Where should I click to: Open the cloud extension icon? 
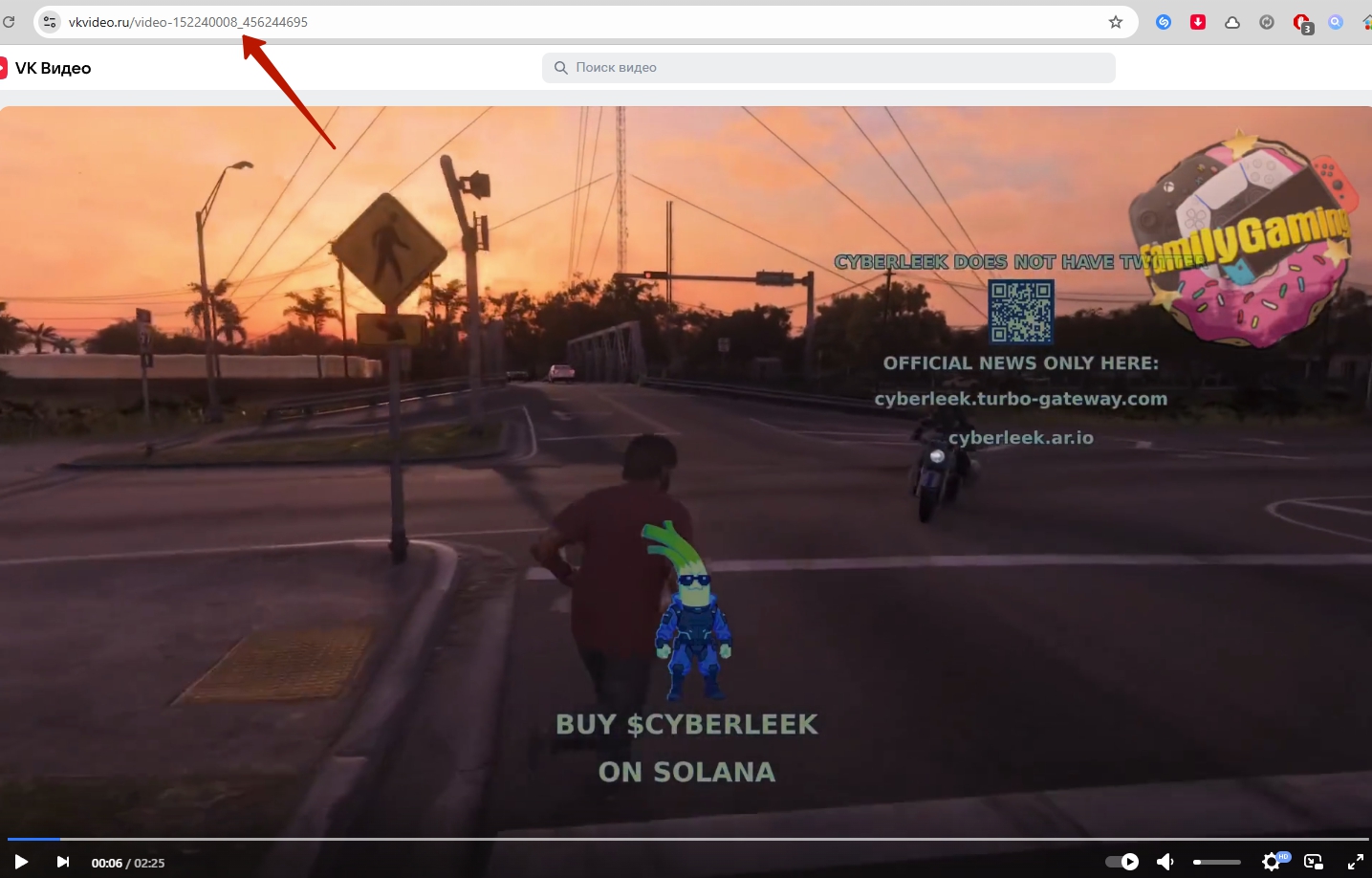tap(1232, 22)
